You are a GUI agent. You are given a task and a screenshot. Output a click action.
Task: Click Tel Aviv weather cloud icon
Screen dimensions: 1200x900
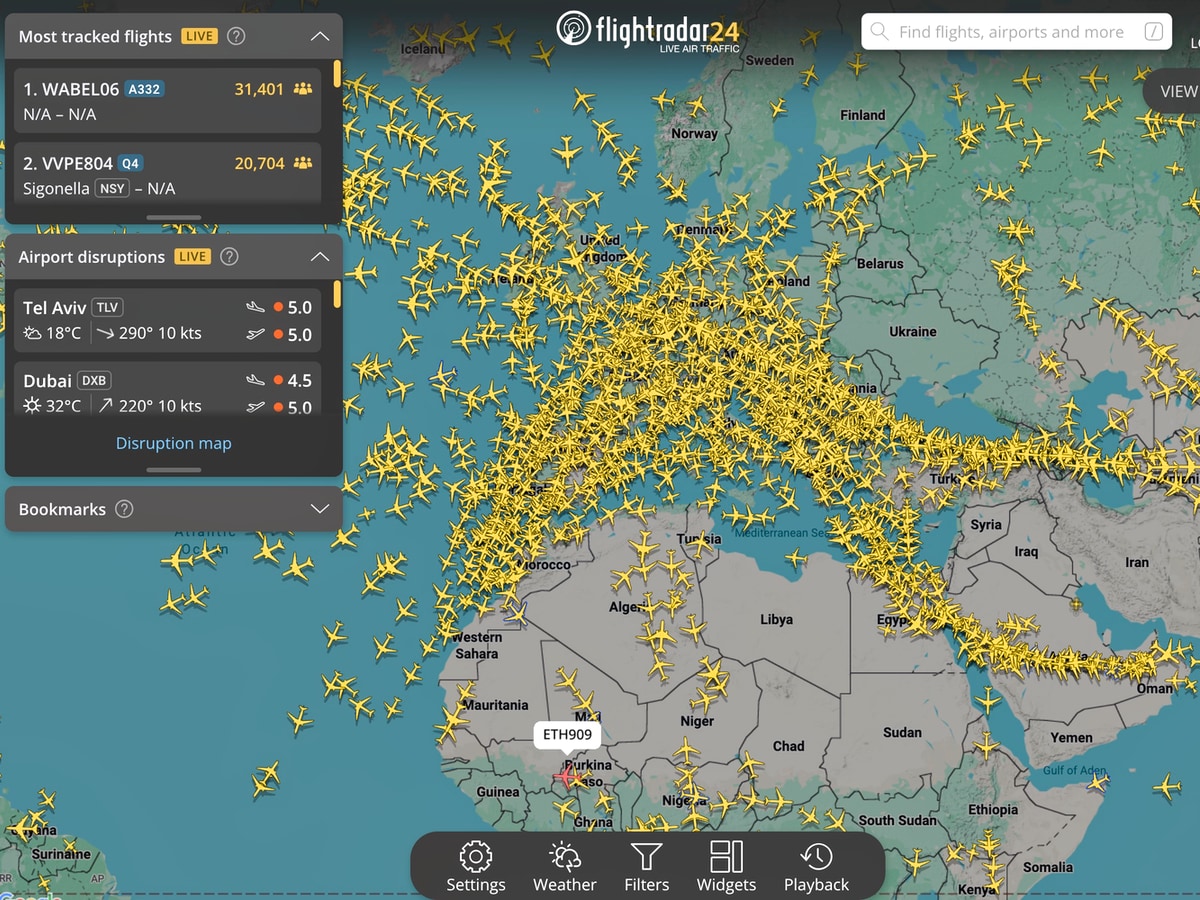click(33, 333)
